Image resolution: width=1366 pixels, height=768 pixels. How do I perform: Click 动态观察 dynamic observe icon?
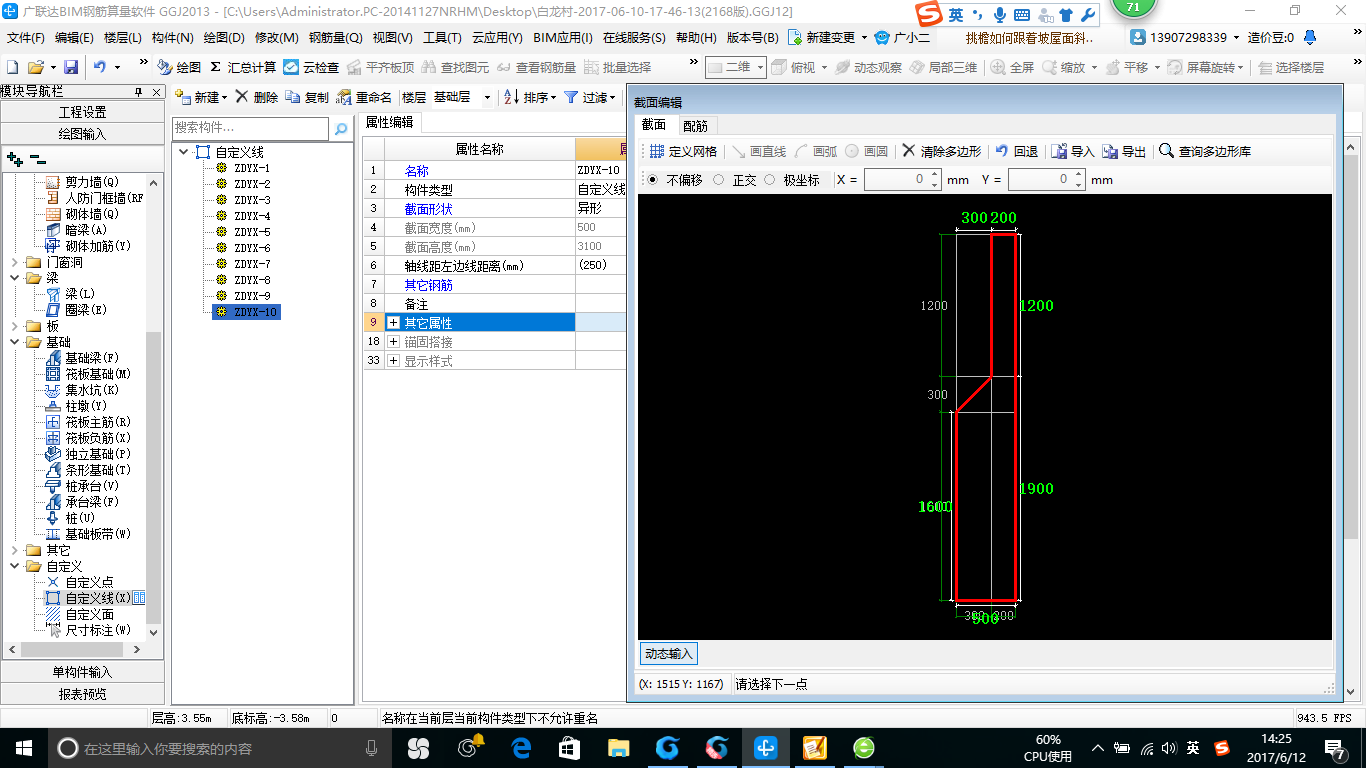point(868,67)
